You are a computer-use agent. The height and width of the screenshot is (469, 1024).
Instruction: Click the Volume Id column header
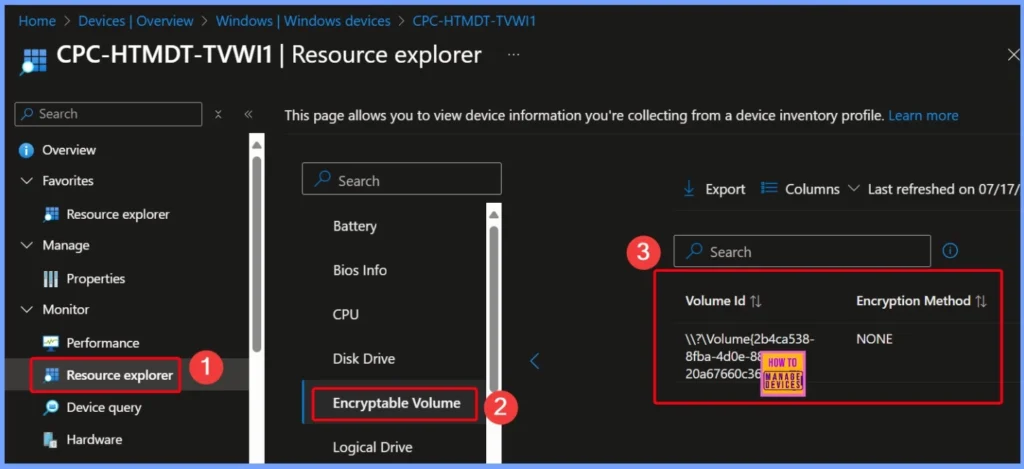click(x=716, y=301)
